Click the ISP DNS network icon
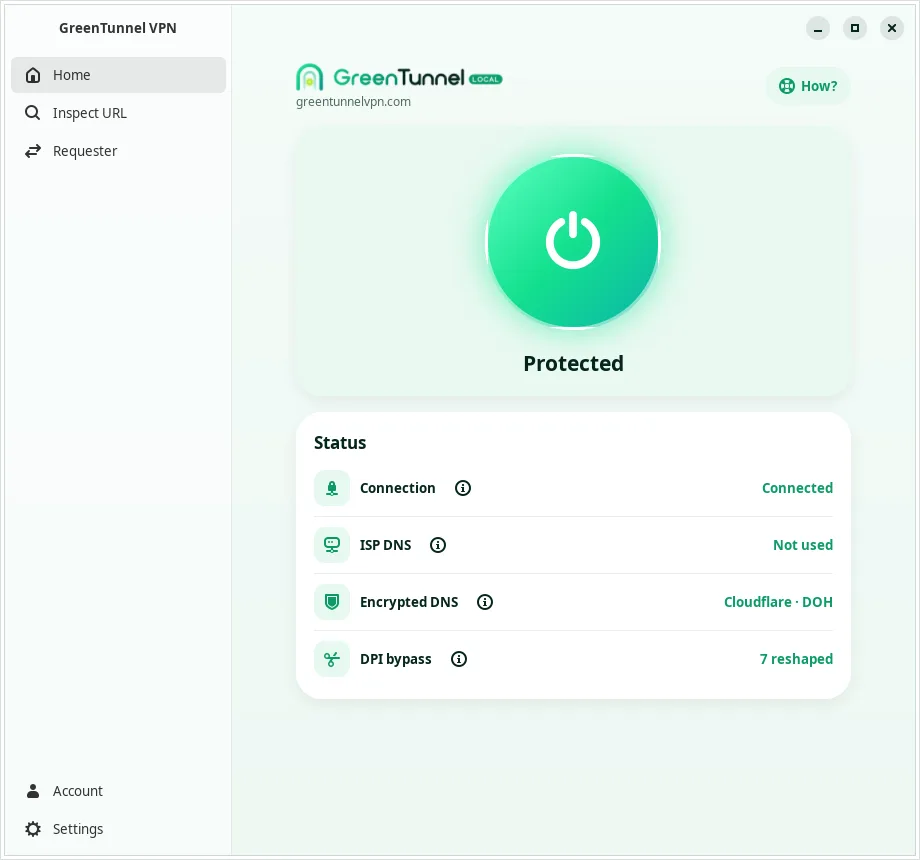Screen dimensions: 920x860 click(x=332, y=545)
